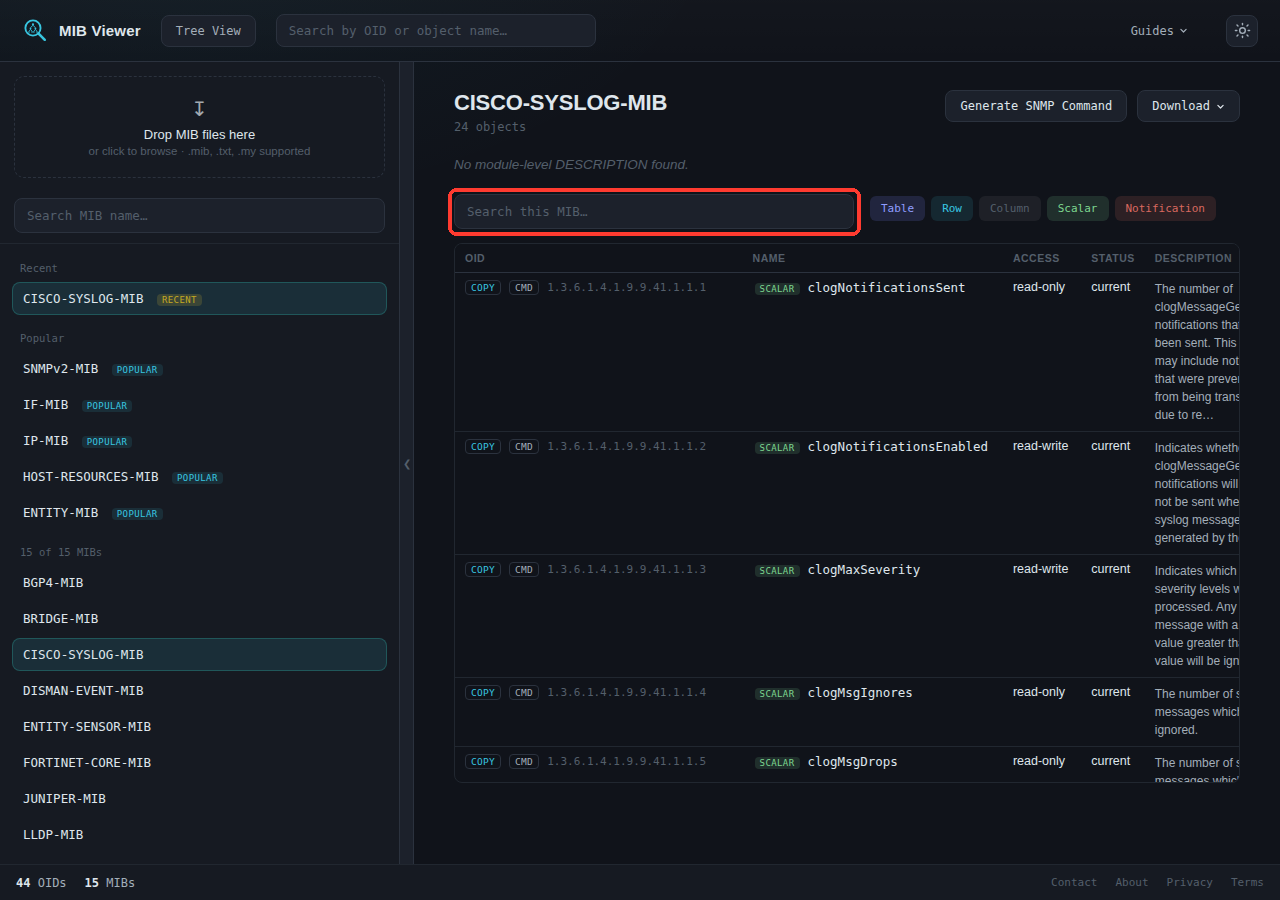Click CMD for clogNotificationsSent
The width and height of the screenshot is (1280, 900).
click(524, 288)
